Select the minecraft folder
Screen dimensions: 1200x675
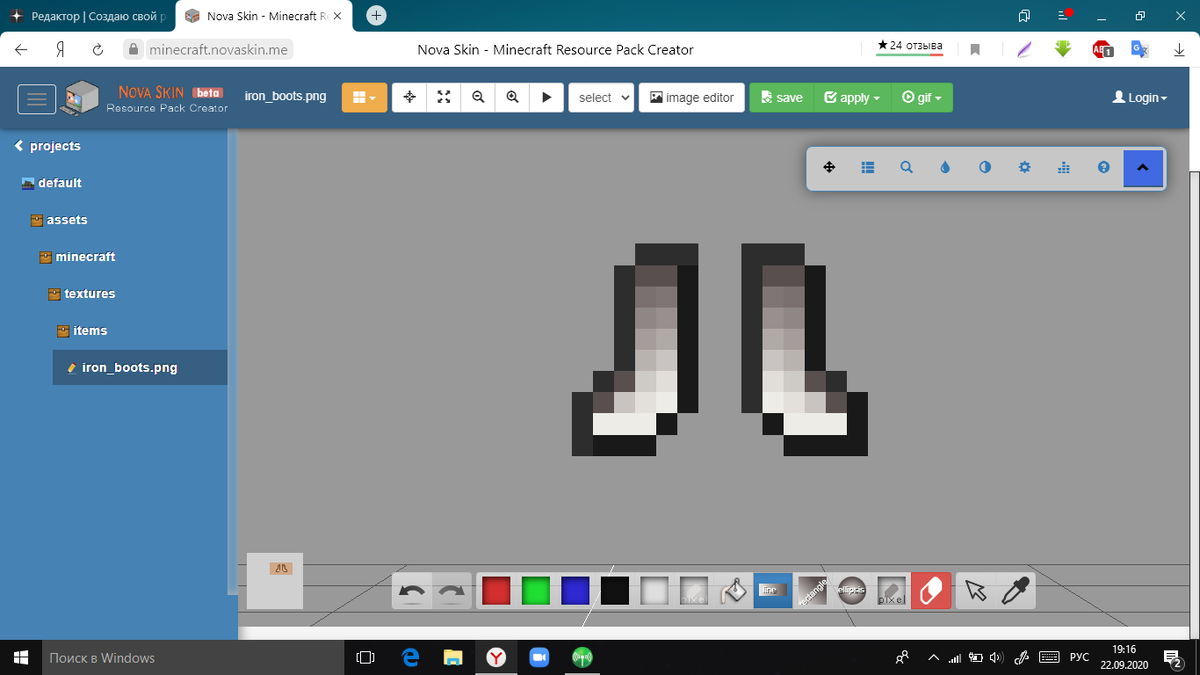point(77,257)
